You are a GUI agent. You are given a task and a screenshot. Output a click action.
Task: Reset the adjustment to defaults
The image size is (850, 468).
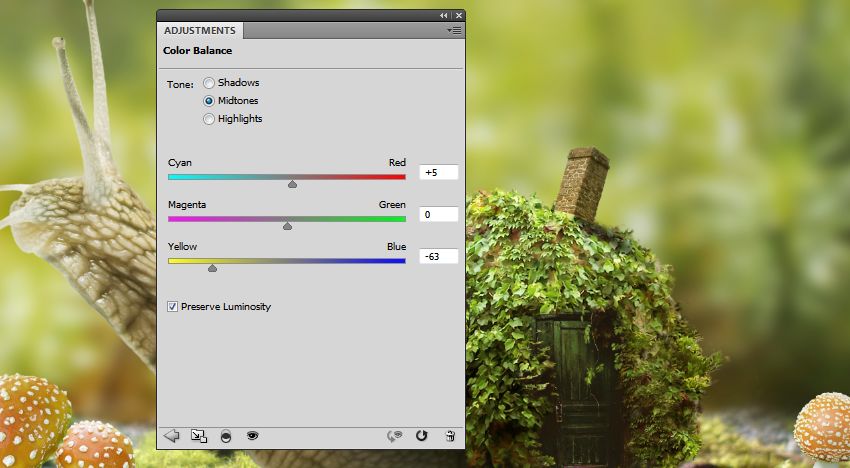pos(422,435)
